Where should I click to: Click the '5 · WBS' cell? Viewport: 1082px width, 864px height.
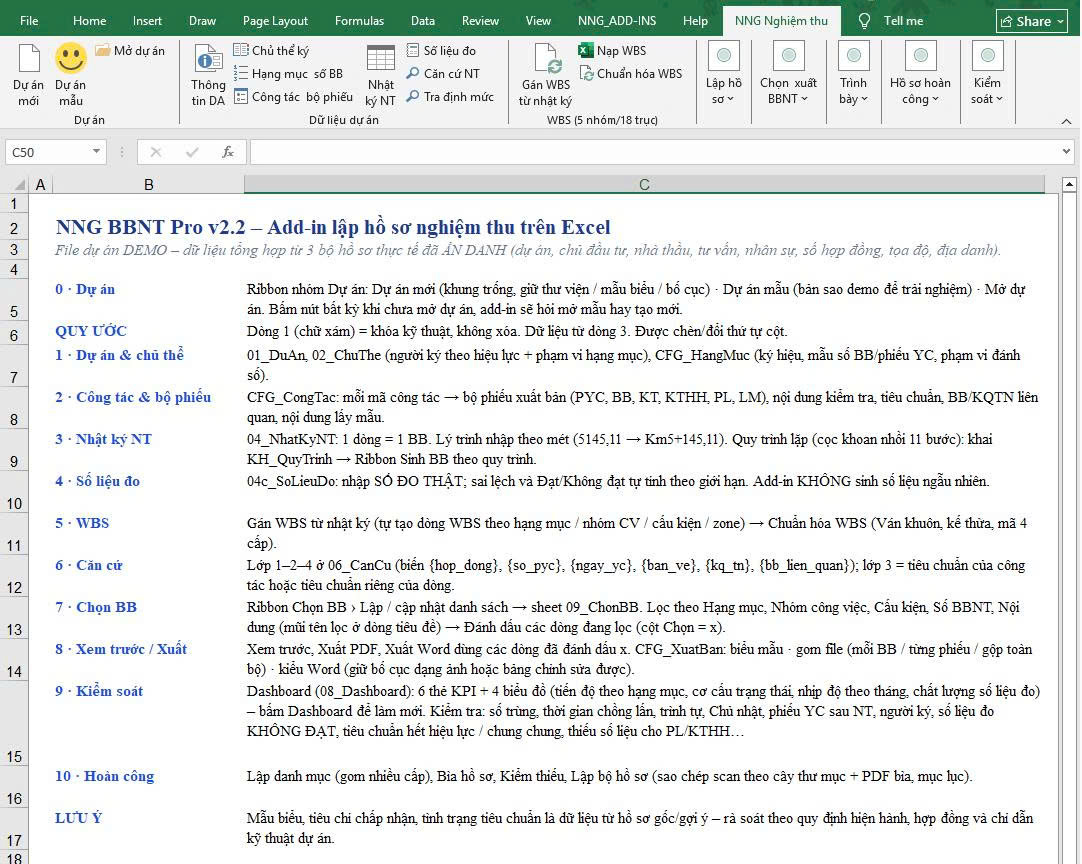click(x=148, y=534)
